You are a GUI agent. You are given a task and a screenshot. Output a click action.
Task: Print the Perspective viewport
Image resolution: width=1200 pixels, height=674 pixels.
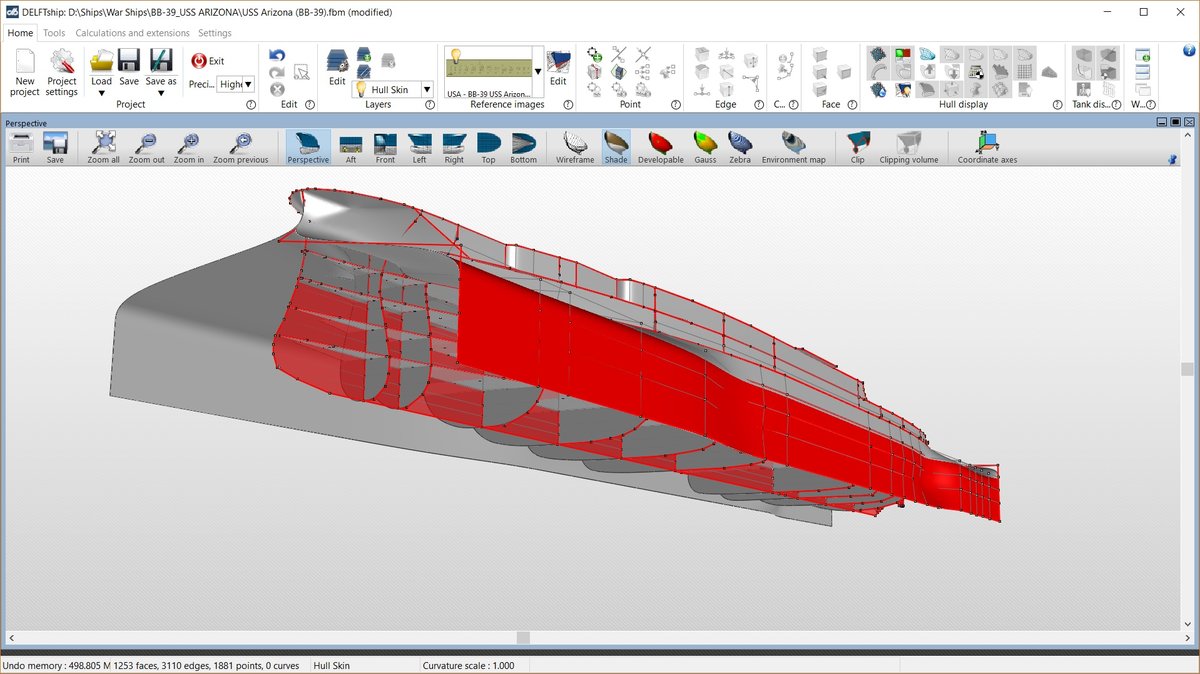coord(21,147)
